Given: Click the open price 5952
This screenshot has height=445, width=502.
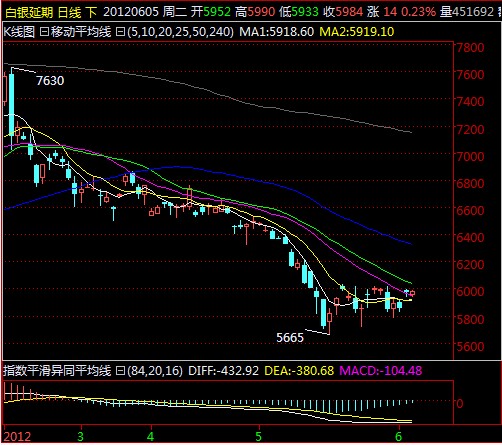Looking at the screenshot, I should coord(217,12).
